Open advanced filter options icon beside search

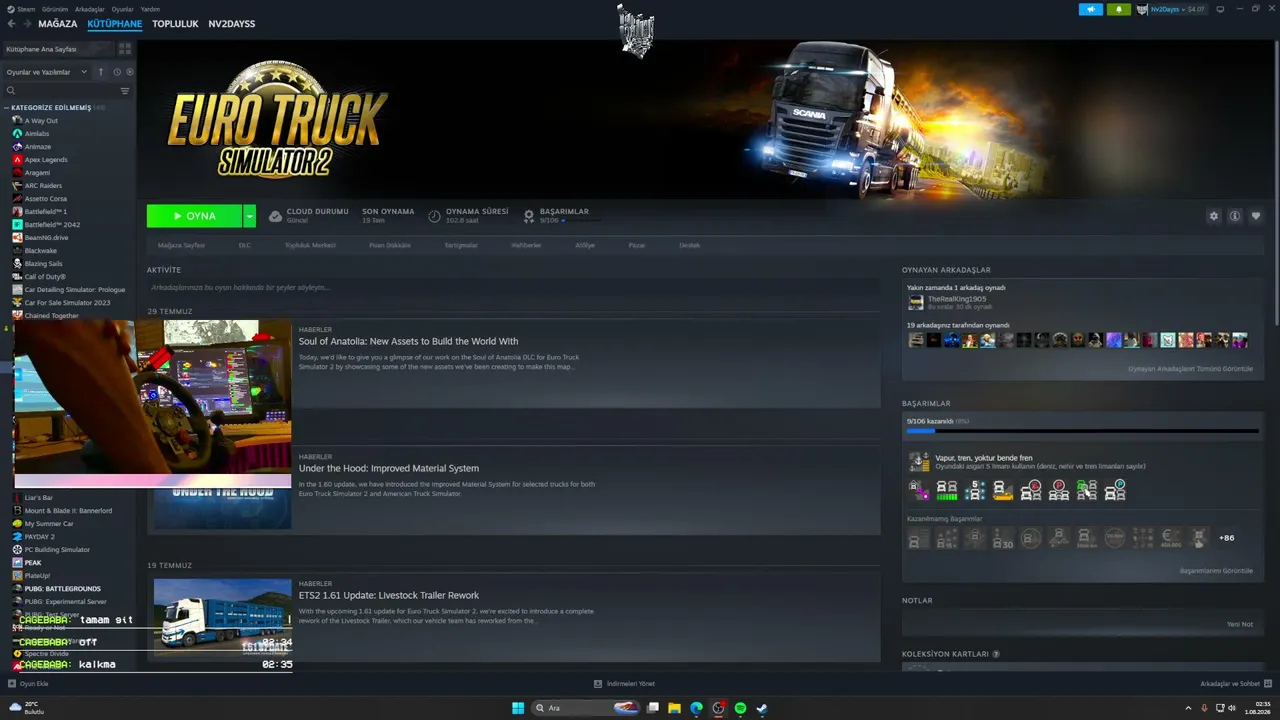[x=125, y=91]
